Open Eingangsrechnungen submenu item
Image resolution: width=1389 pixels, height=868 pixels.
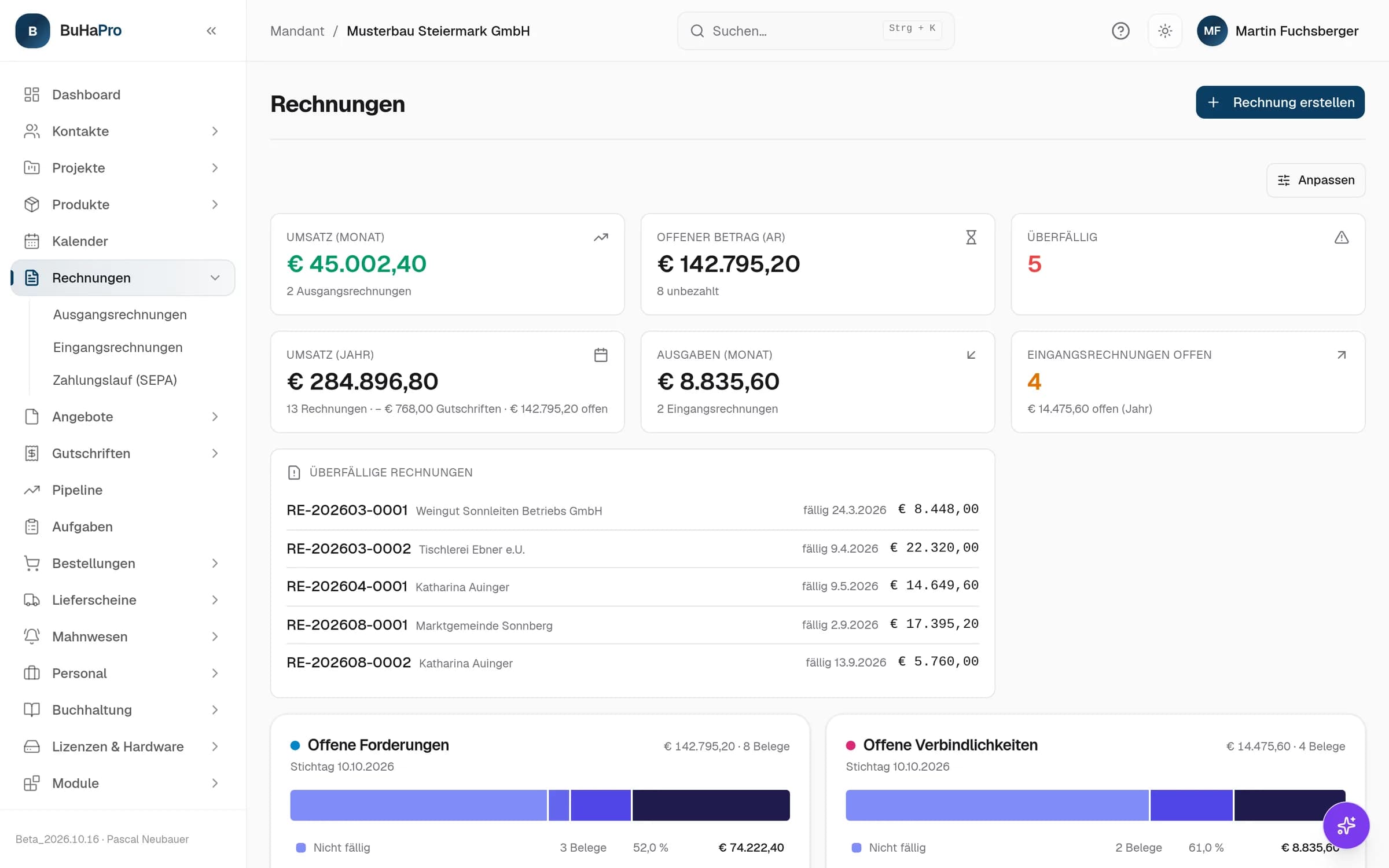117,347
